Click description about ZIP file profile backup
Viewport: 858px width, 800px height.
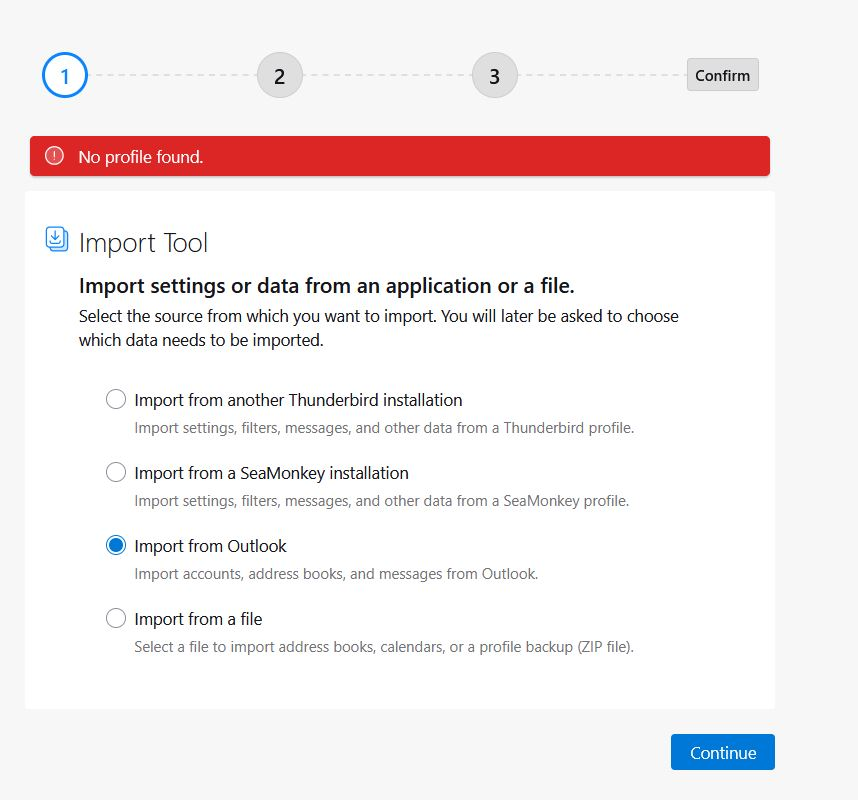tap(384, 647)
